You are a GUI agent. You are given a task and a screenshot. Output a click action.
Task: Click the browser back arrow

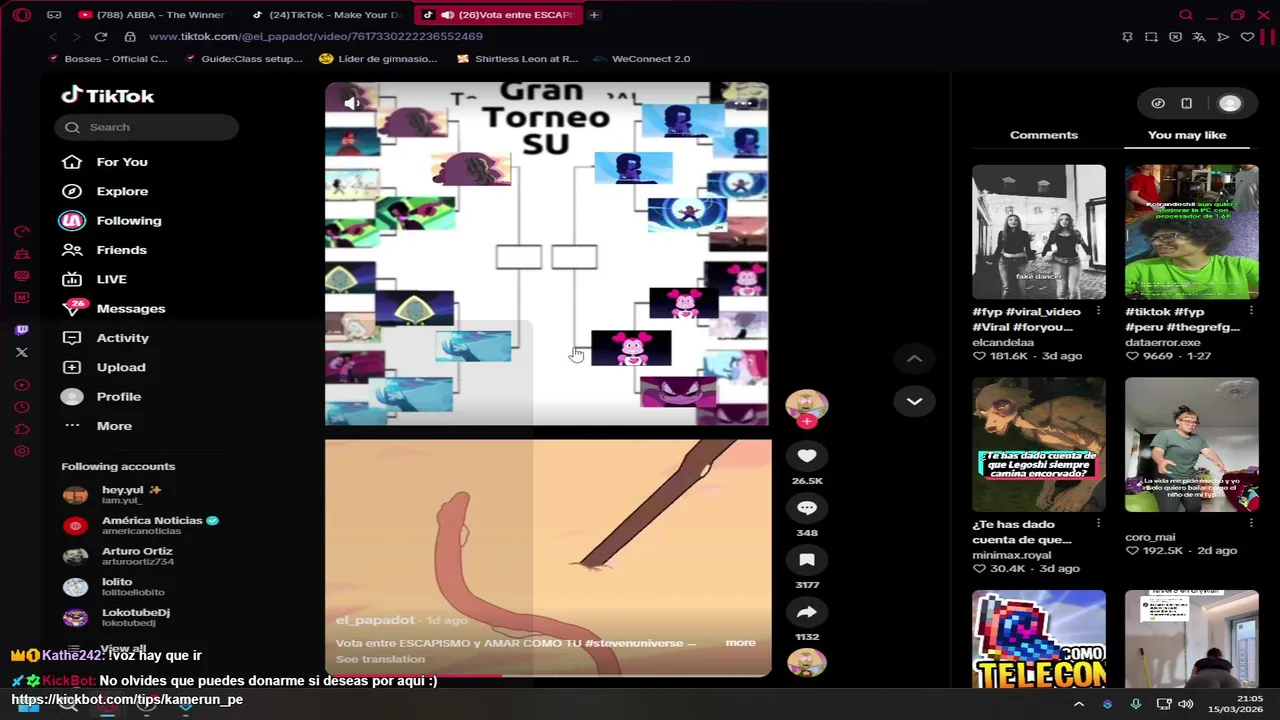53,37
